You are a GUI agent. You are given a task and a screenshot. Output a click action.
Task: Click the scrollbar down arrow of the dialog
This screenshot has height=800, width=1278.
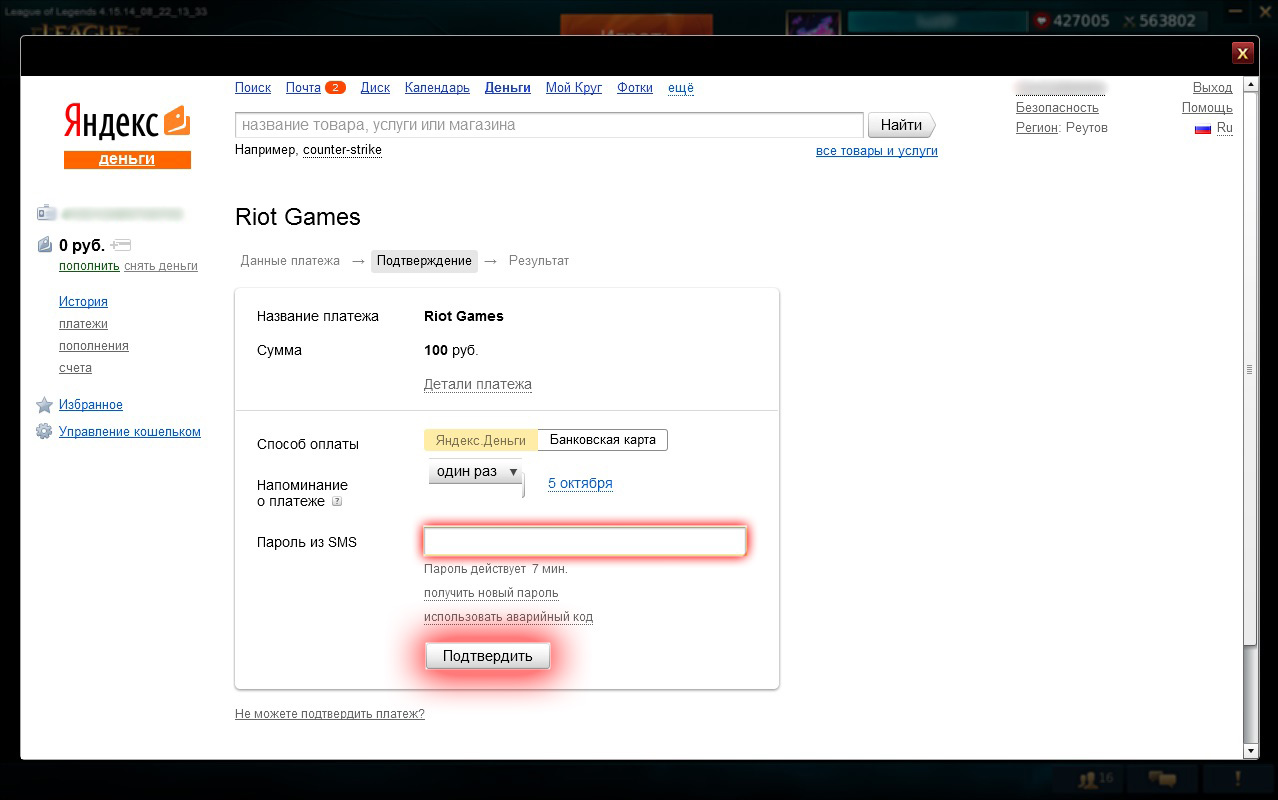click(x=1250, y=750)
